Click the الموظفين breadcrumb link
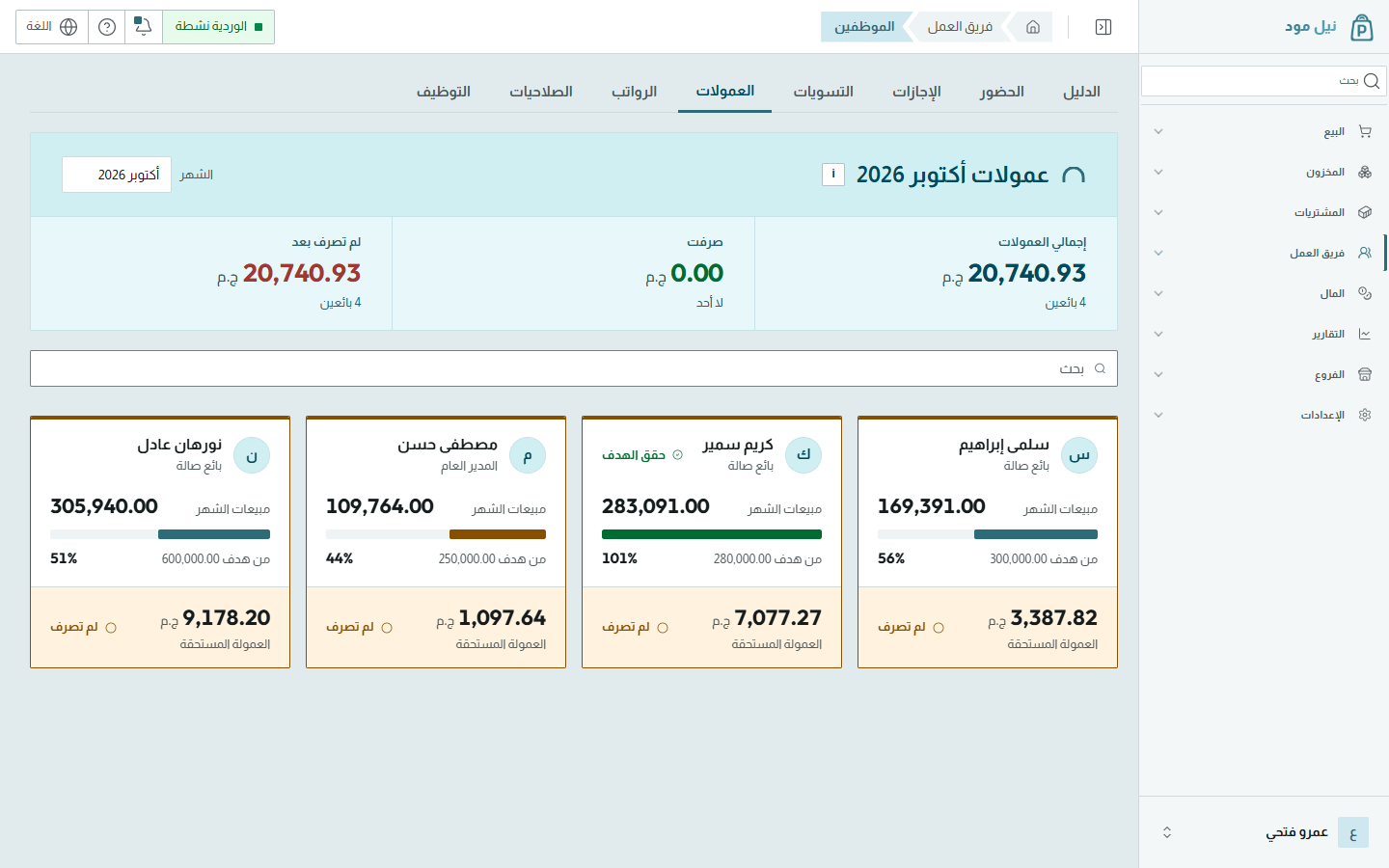 [864, 27]
